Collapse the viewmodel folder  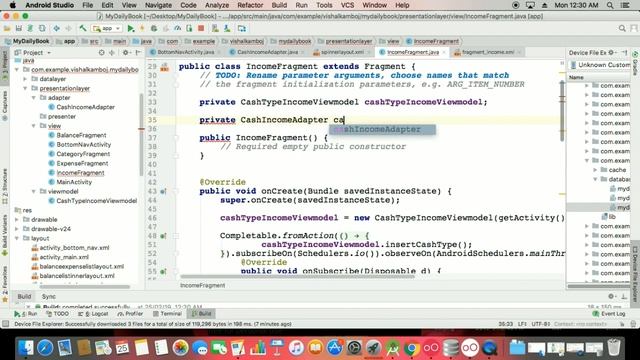[x=33, y=191]
